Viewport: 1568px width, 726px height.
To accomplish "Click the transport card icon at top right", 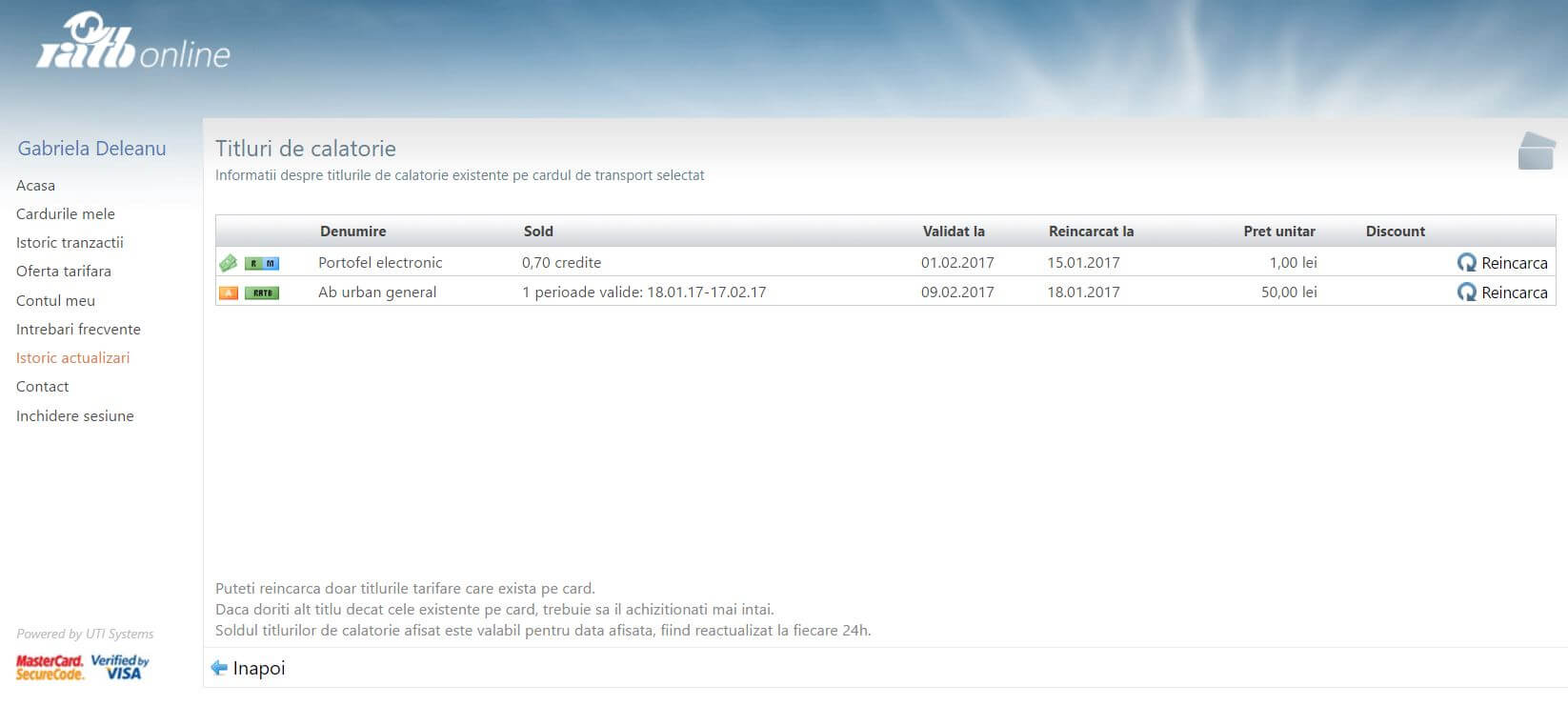I will 1537,151.
